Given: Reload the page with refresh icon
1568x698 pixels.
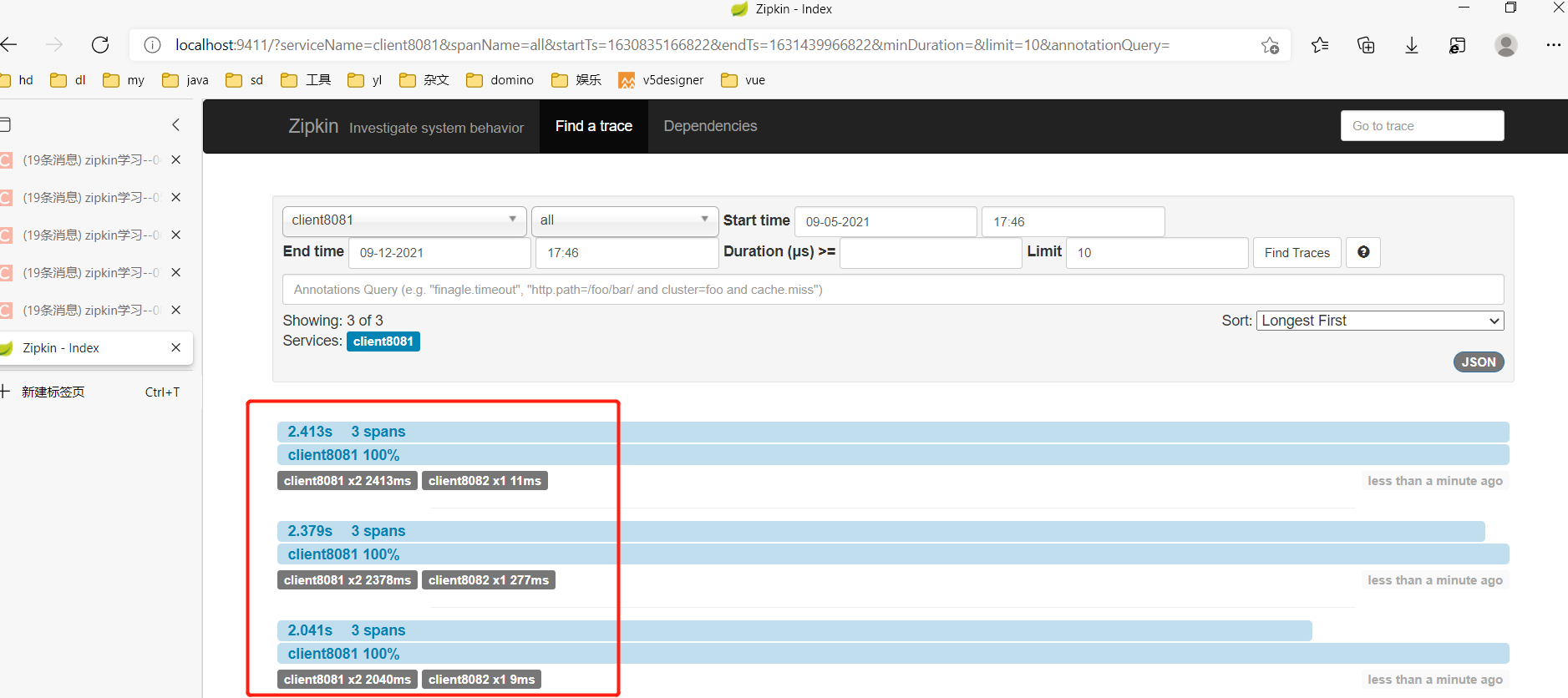Looking at the screenshot, I should pyautogui.click(x=100, y=44).
